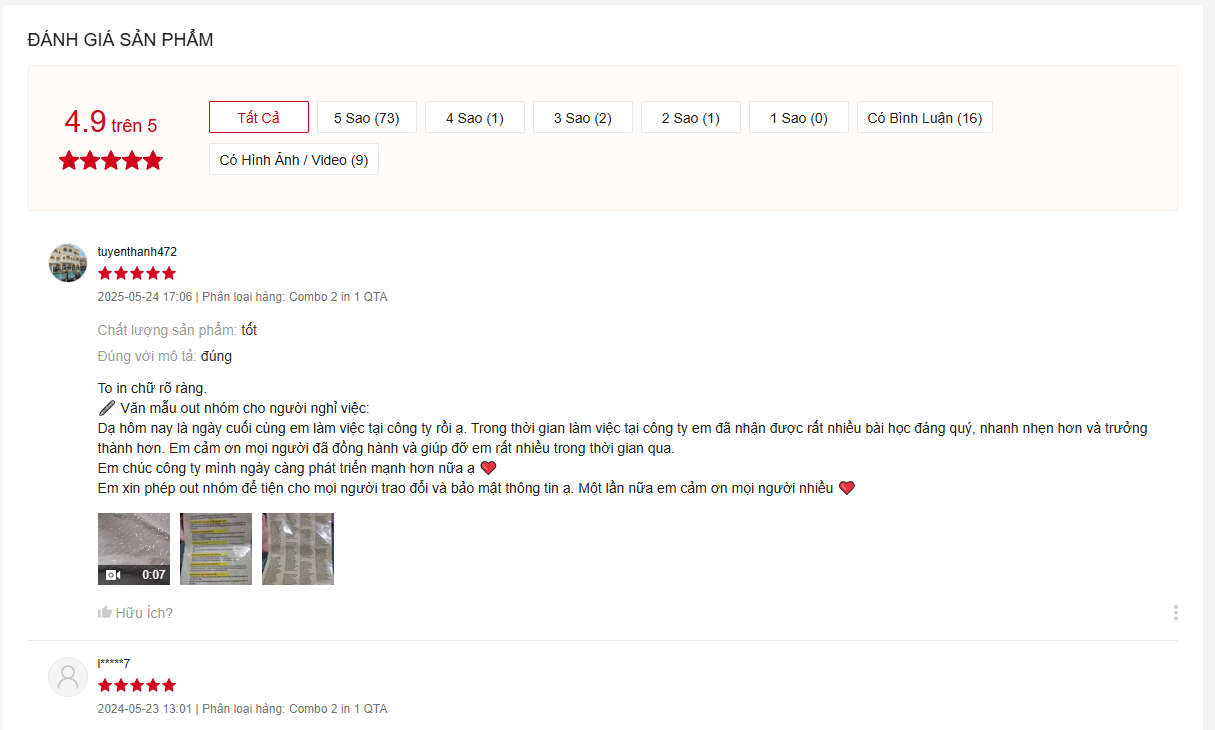Click tuyenthanh472's five-star review rating
The image size is (1215, 730).
click(137, 273)
